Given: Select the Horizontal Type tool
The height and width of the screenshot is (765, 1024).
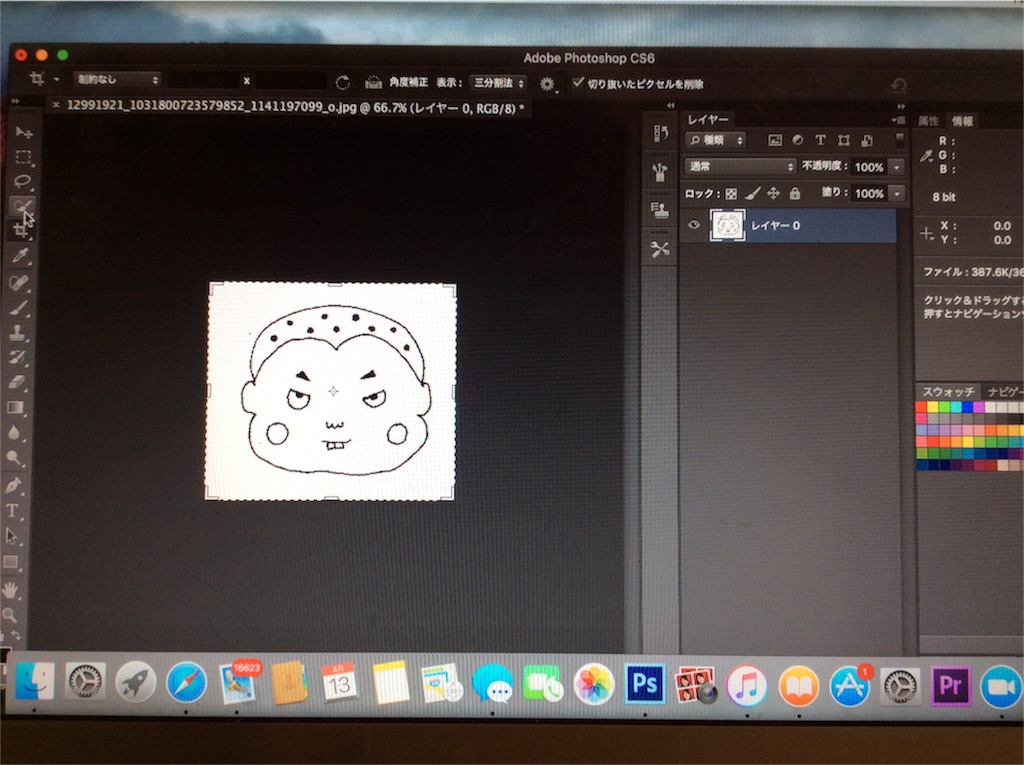Looking at the screenshot, I should (13, 510).
